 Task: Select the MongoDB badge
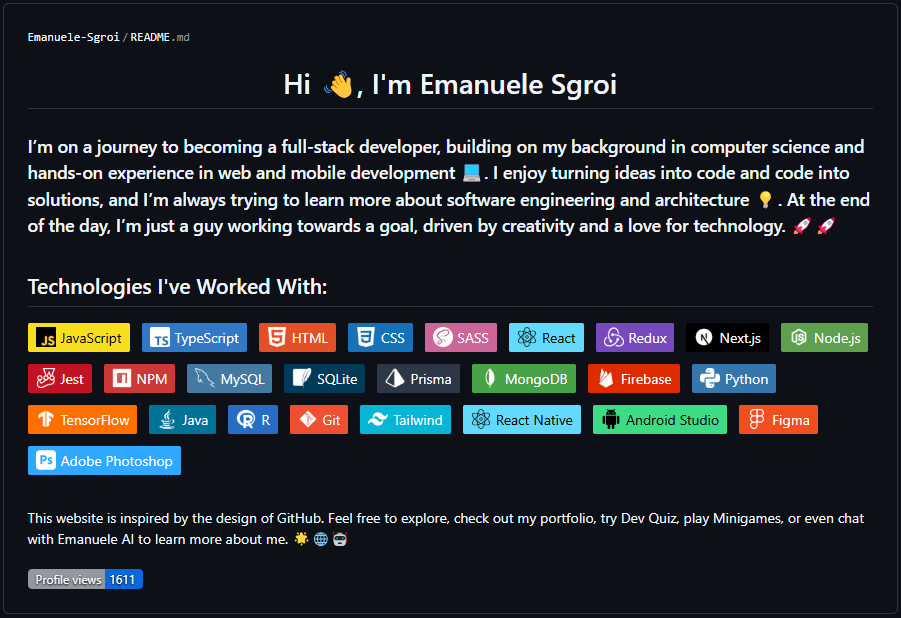524,378
